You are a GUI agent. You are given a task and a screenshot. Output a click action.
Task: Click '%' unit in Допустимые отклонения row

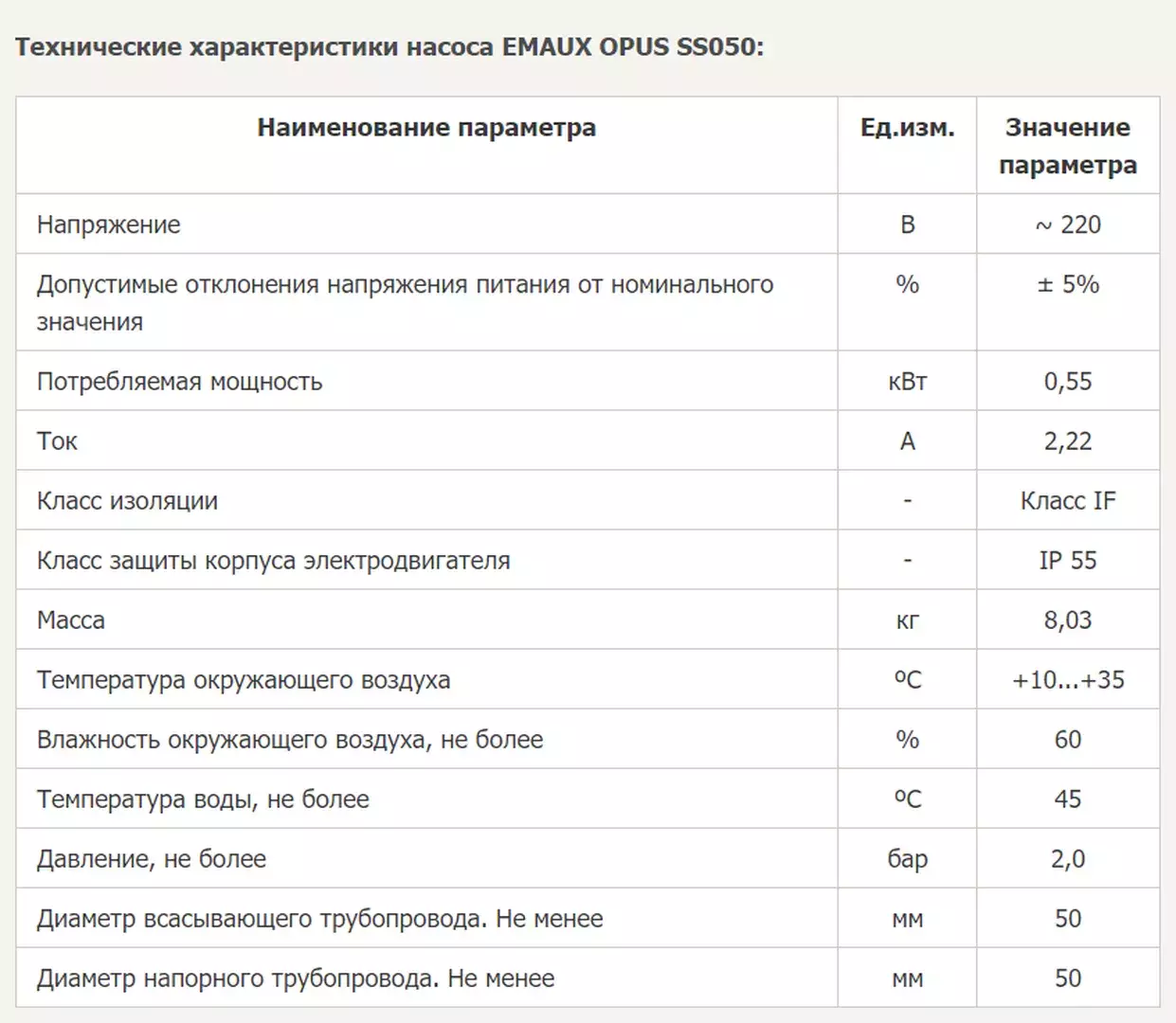click(x=907, y=284)
